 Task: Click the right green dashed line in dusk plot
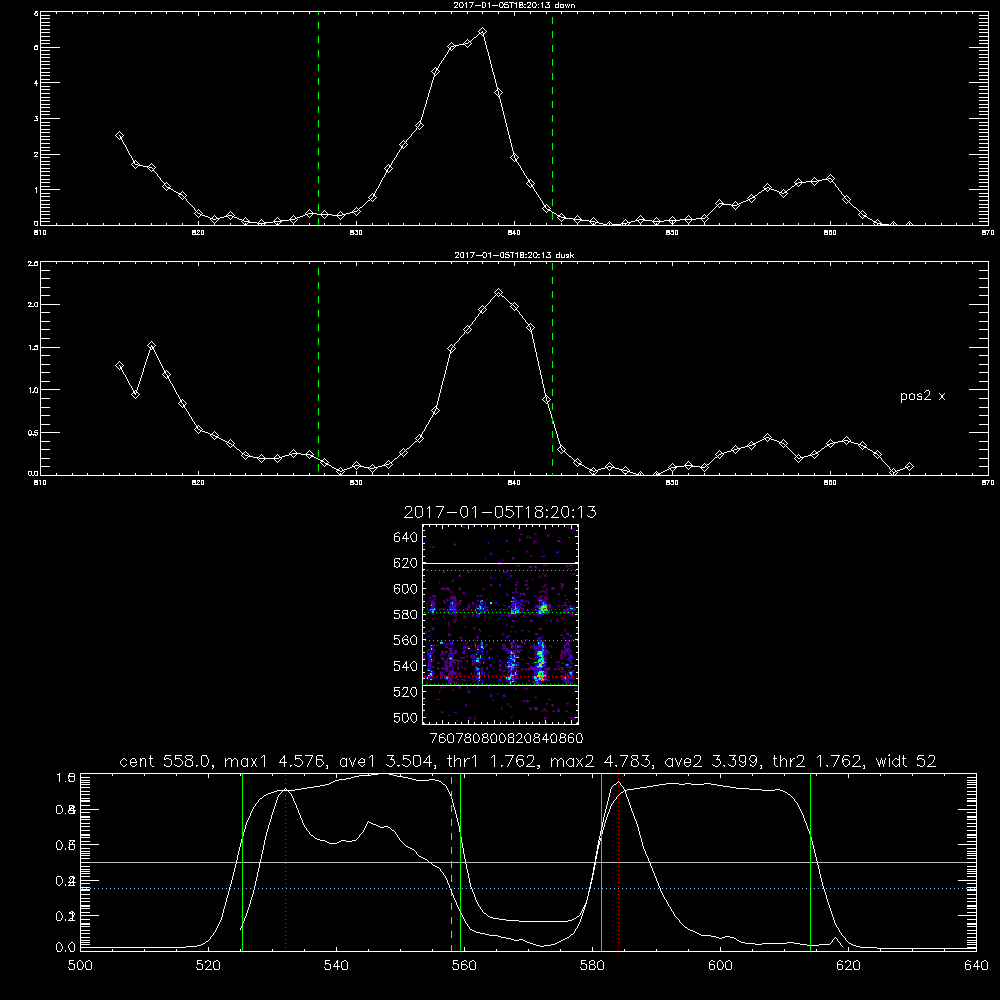(552, 369)
